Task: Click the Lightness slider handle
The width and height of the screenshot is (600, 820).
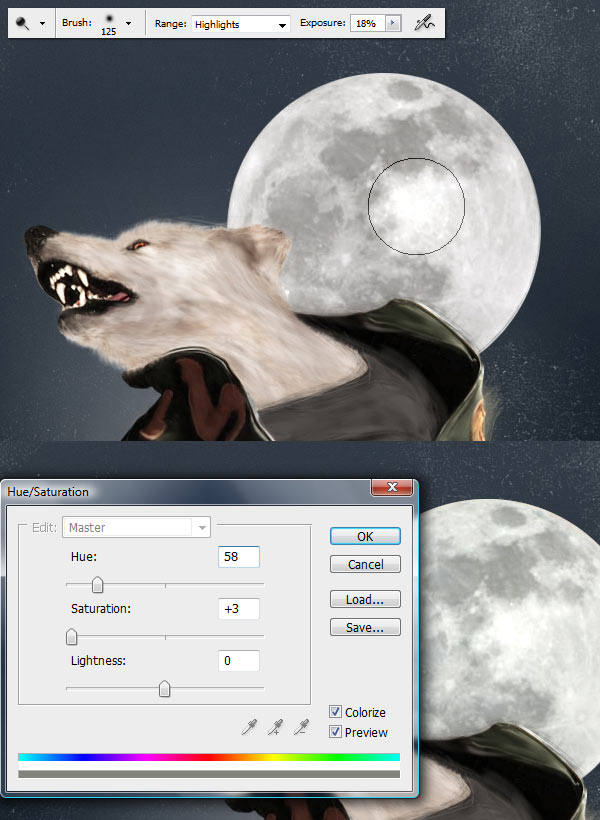Action: (x=164, y=688)
